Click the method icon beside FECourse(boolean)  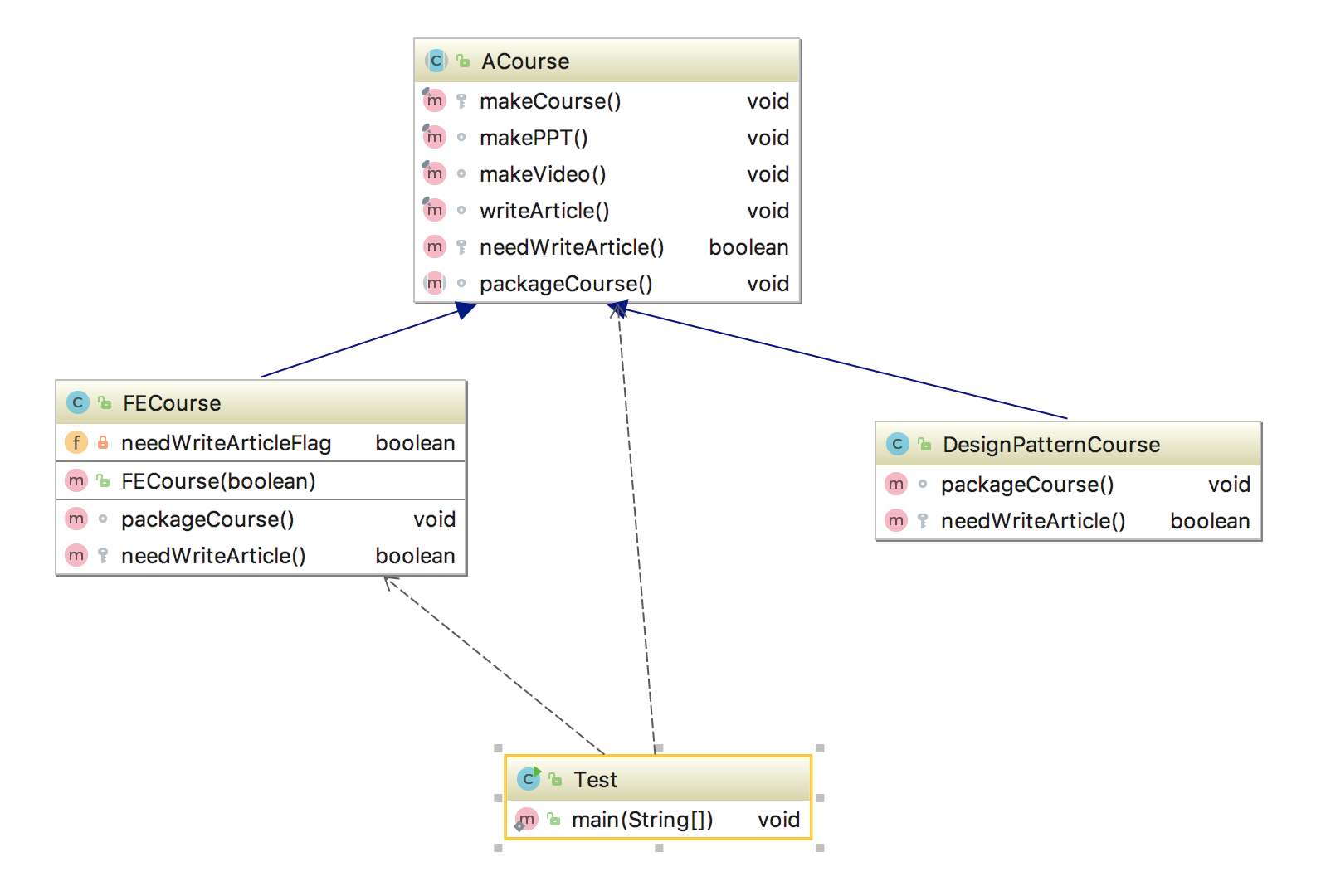tap(76, 480)
